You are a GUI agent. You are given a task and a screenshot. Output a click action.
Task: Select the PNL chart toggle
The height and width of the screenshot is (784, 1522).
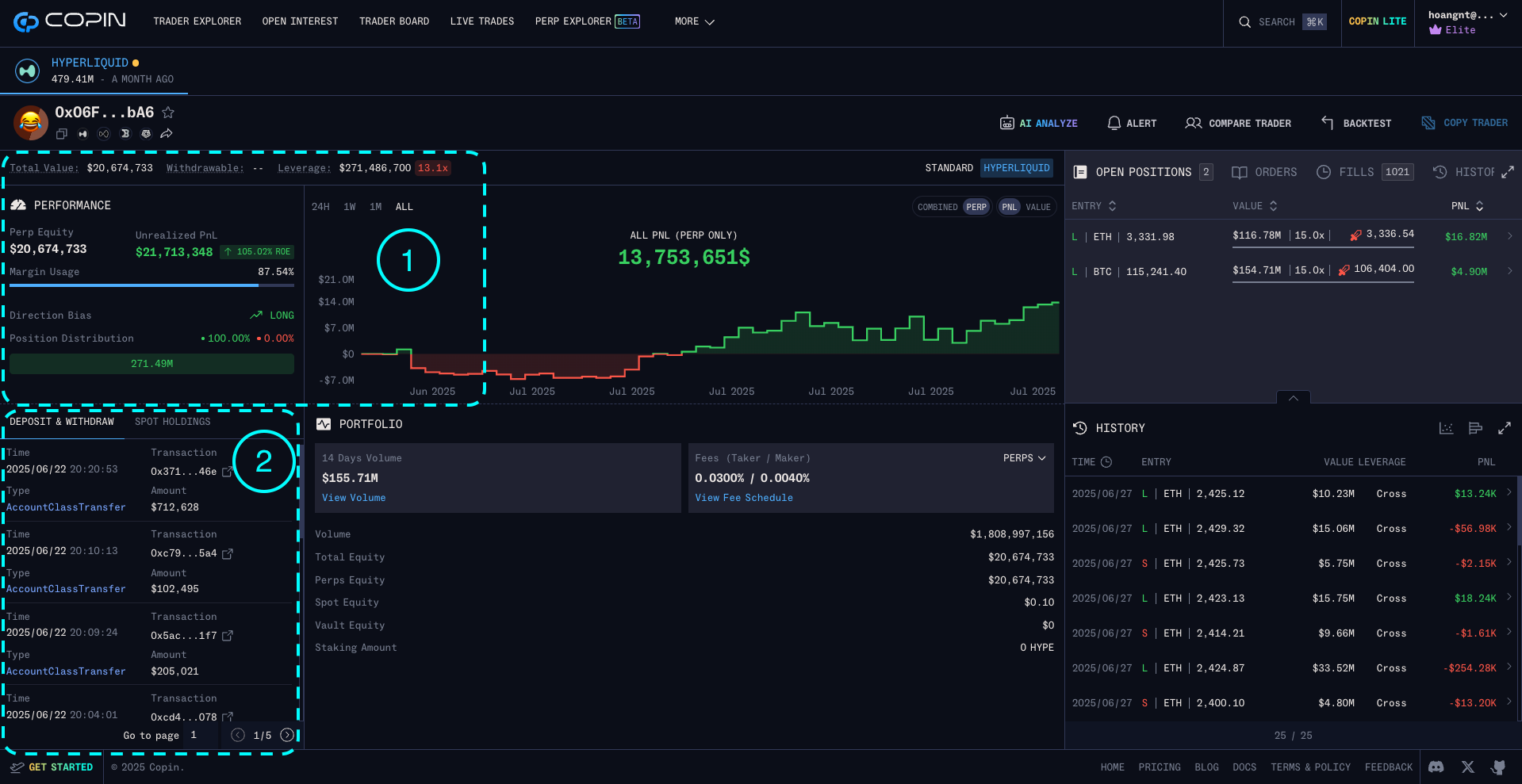[x=1009, y=207]
